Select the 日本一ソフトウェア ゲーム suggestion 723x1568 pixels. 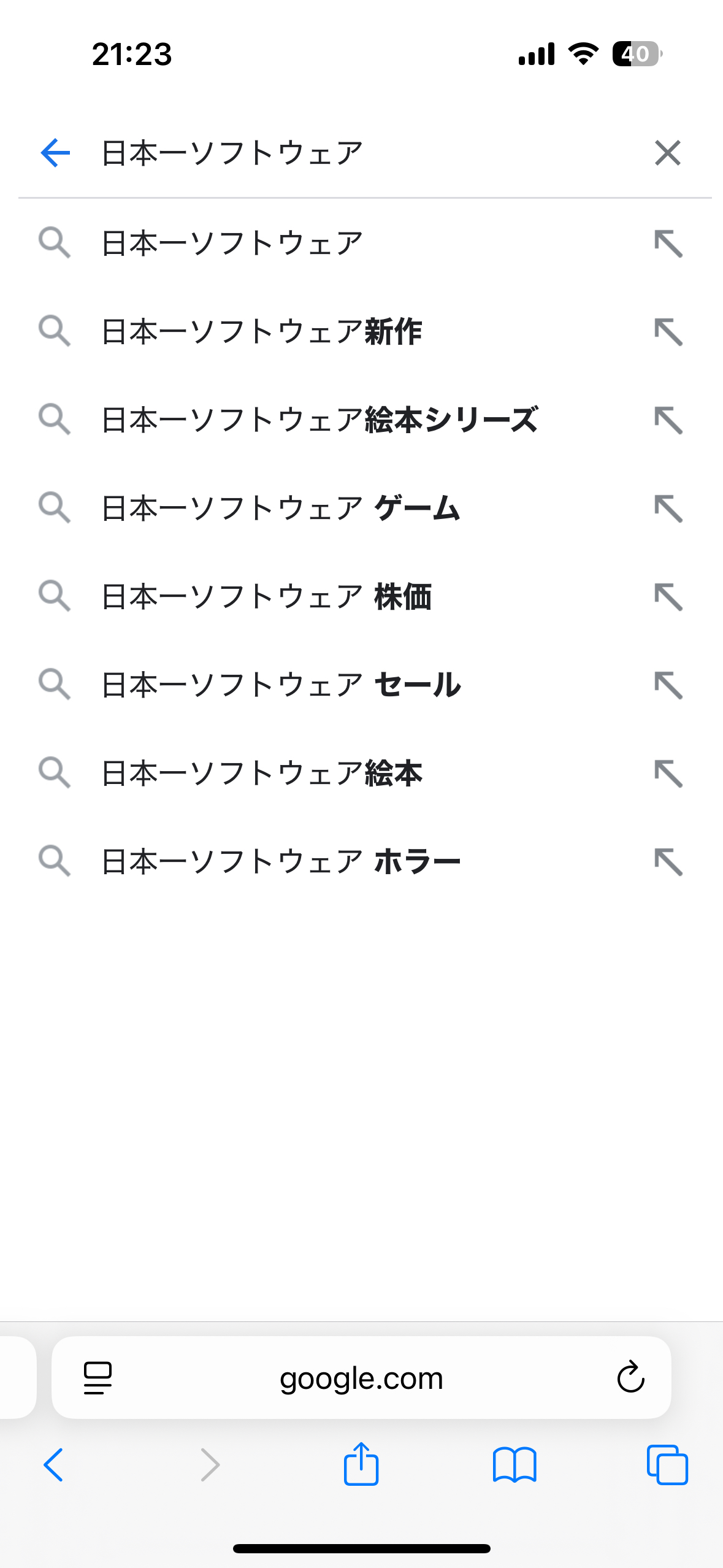click(281, 509)
